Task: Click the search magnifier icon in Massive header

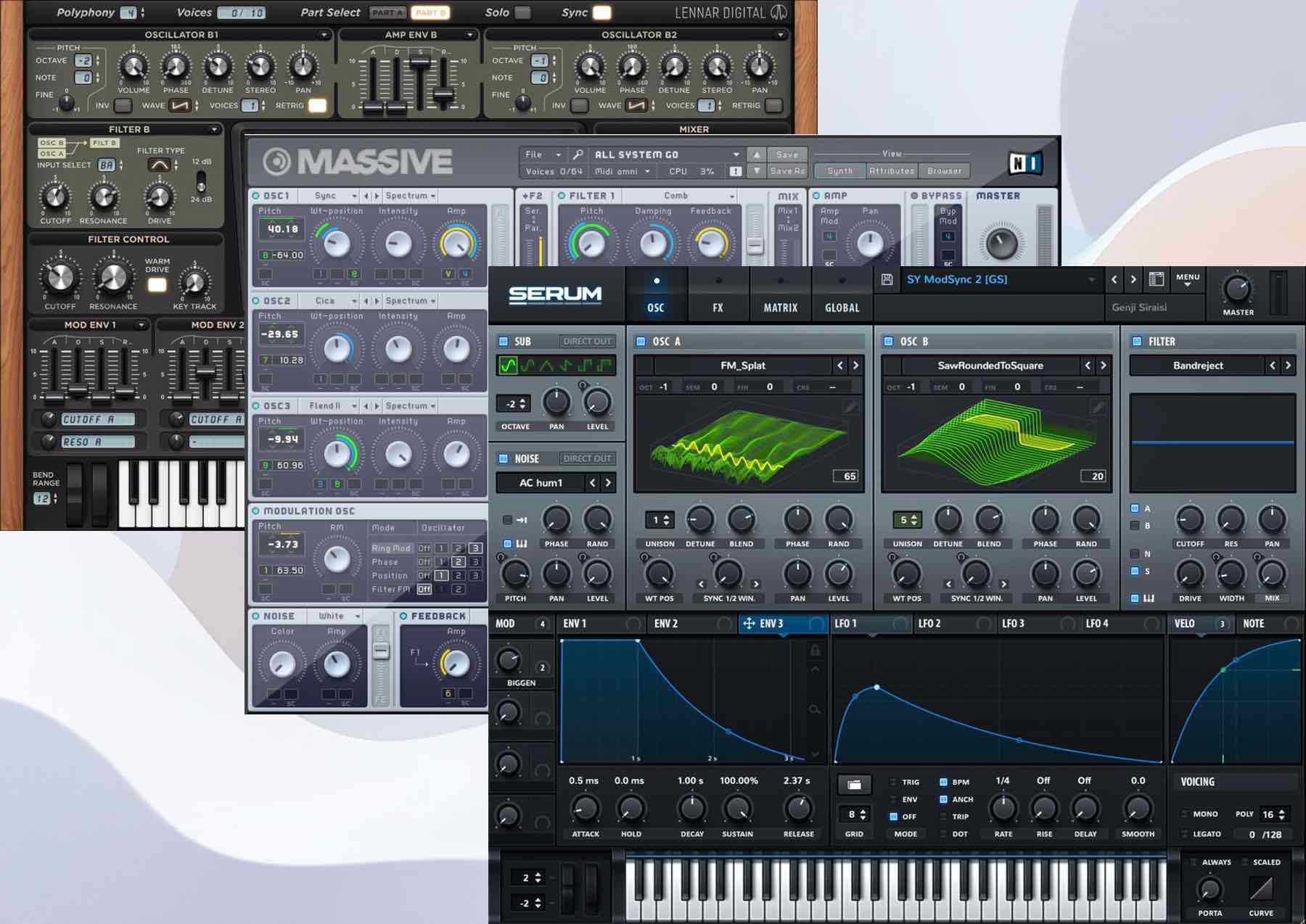Action: click(578, 154)
